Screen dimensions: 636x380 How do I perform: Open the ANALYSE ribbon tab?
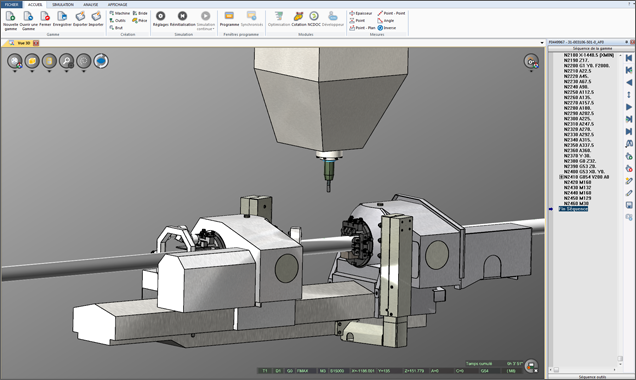(90, 4)
